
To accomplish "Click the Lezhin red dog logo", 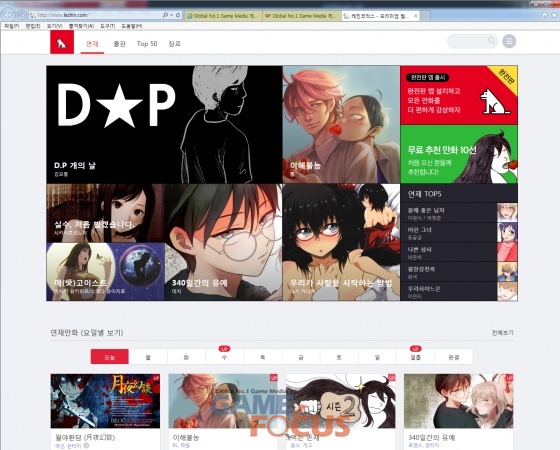I will coord(62,42).
